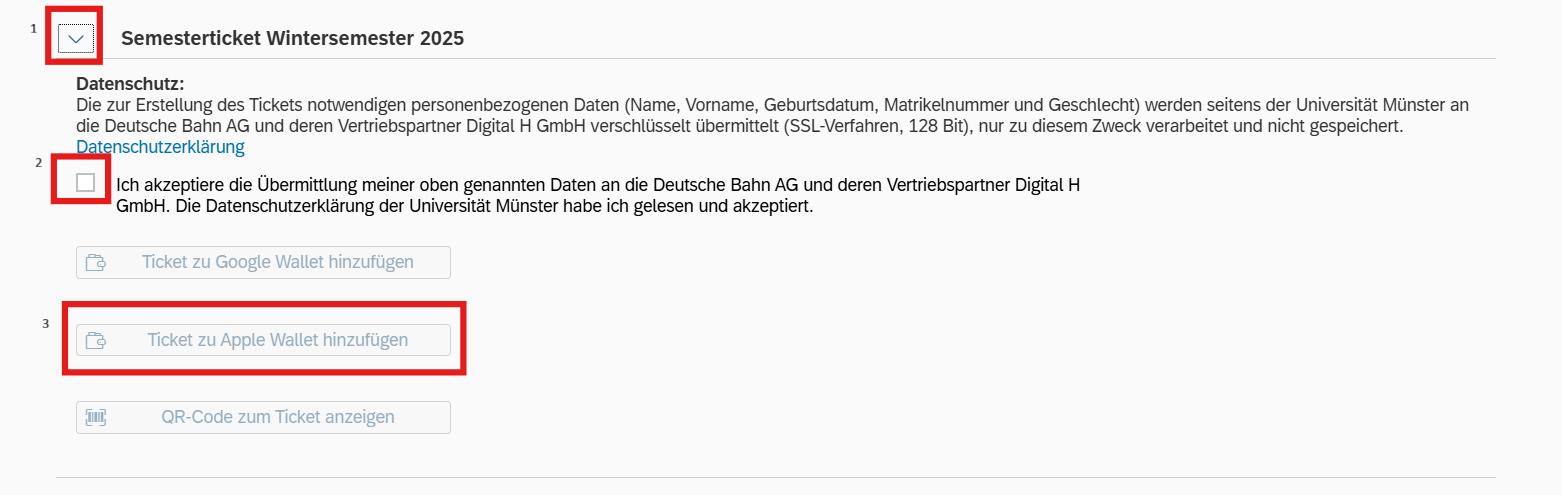Click 'Ticket zu Google Wallet hinzufügen' button
The height and width of the screenshot is (495, 1562).
[263, 262]
